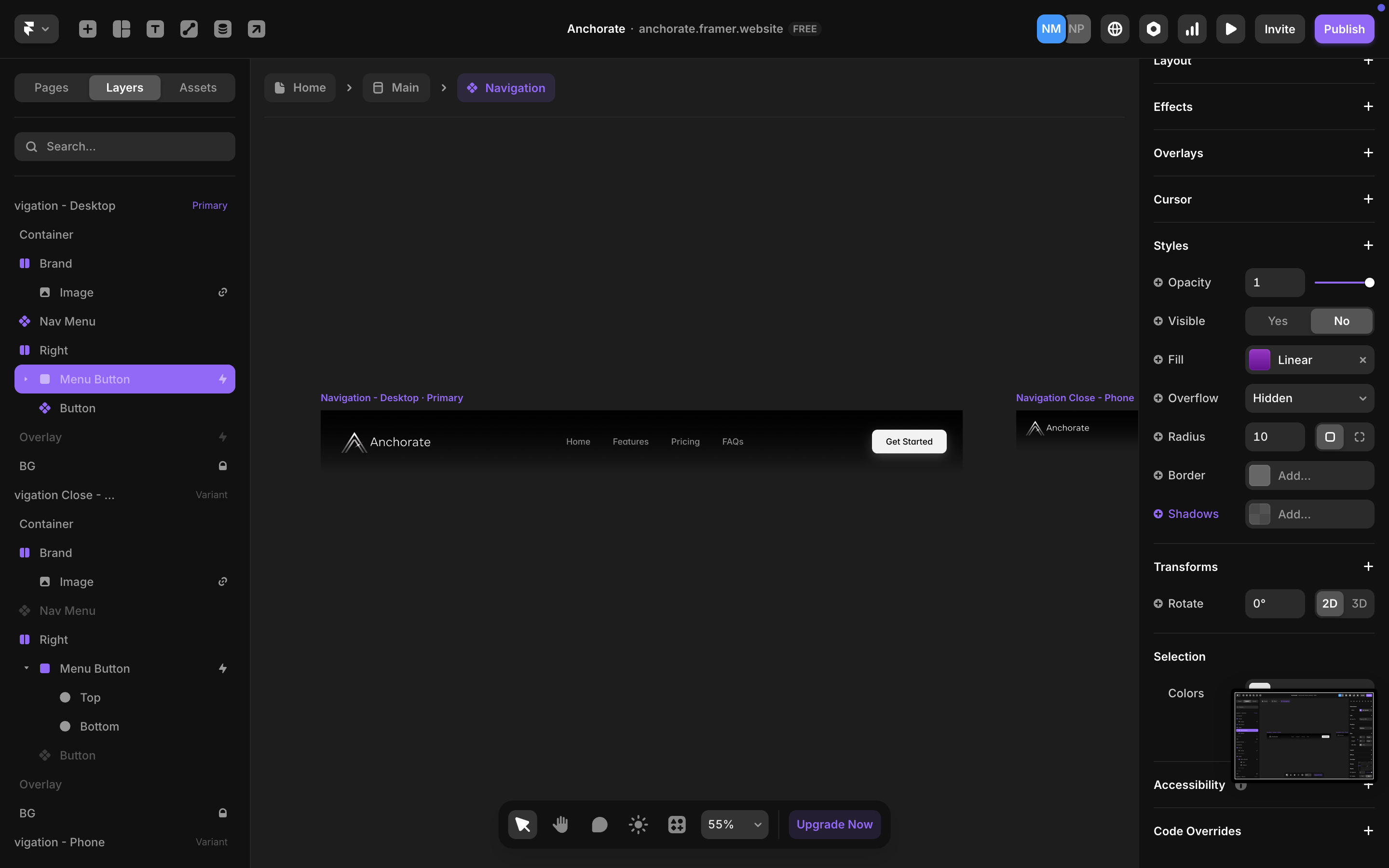Image resolution: width=1389 pixels, height=868 pixels.
Task: Toggle the sun light/dark canvas icon
Action: click(x=638, y=825)
